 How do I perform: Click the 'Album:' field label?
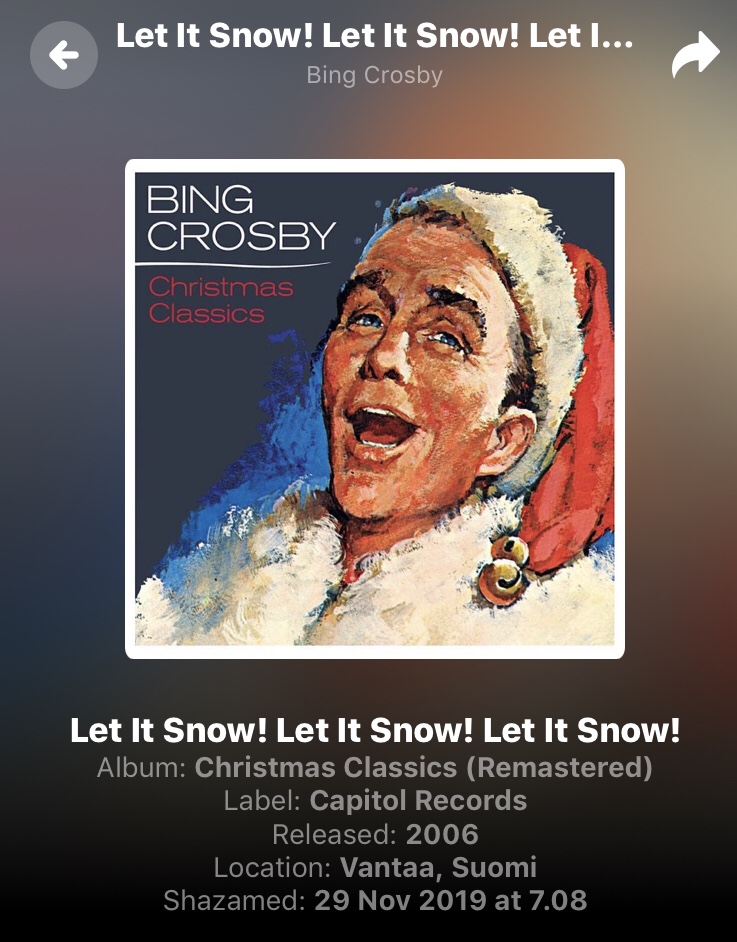click(142, 767)
